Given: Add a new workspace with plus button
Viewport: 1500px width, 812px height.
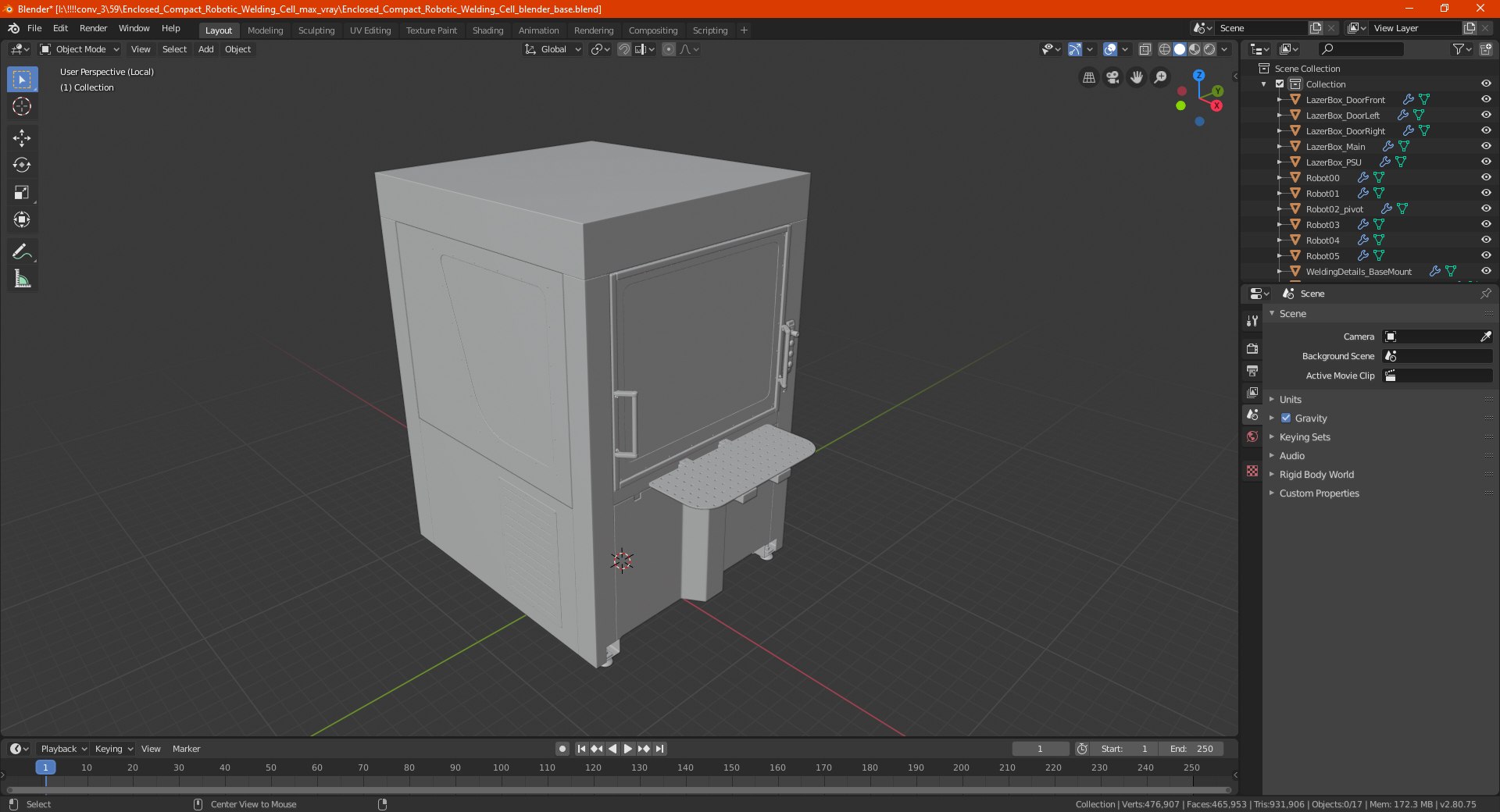Looking at the screenshot, I should 744,30.
